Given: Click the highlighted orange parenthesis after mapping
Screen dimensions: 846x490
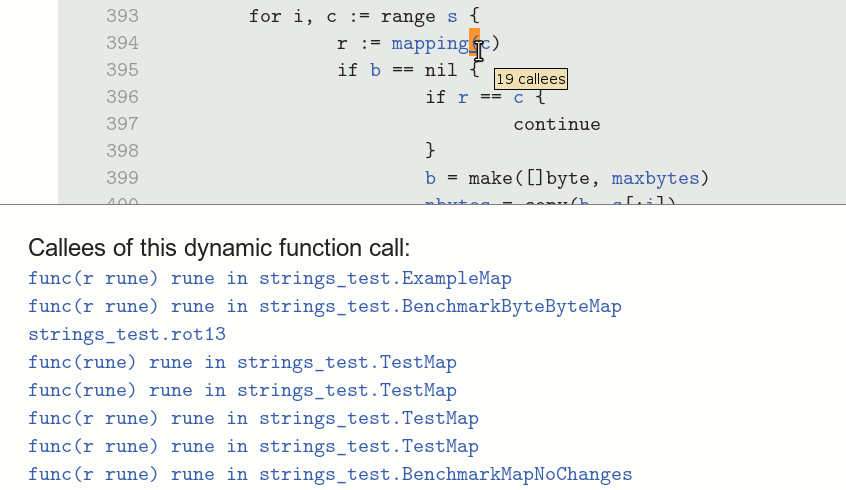Looking at the screenshot, I should point(474,43).
